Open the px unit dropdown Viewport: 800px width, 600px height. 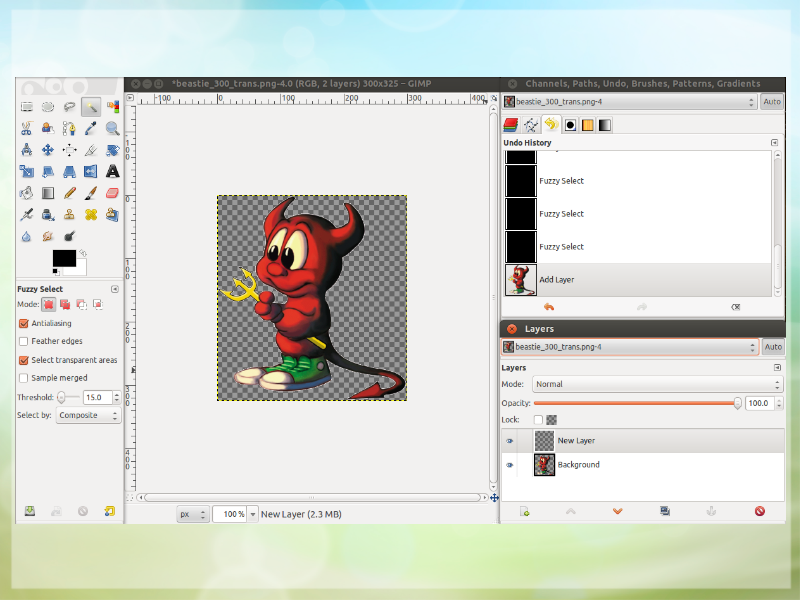pyautogui.click(x=192, y=514)
